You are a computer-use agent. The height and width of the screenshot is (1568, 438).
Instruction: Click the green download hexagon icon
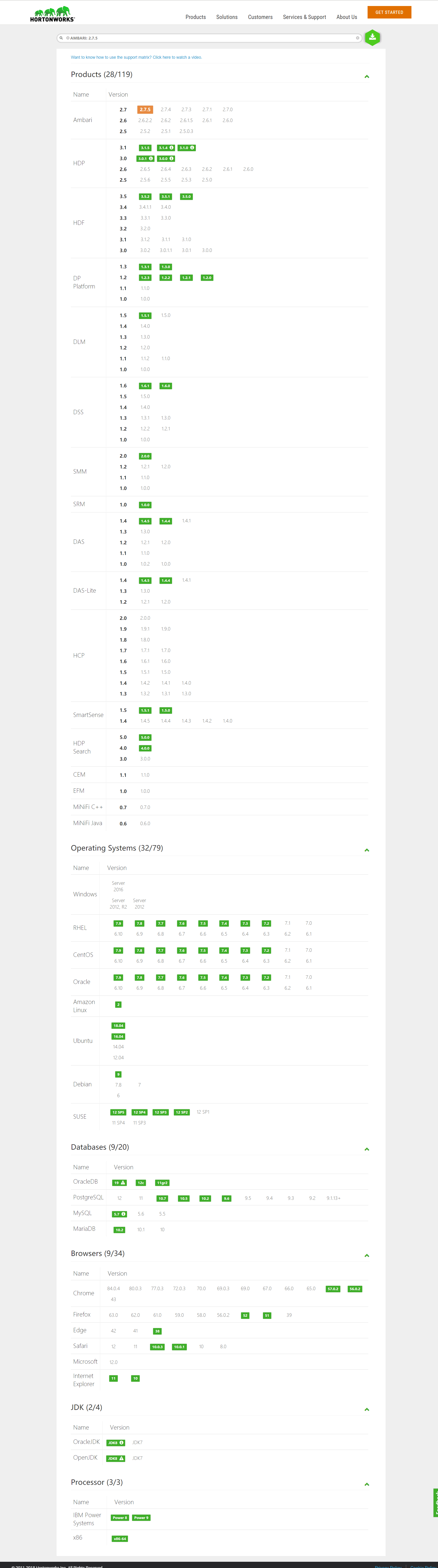point(372,37)
